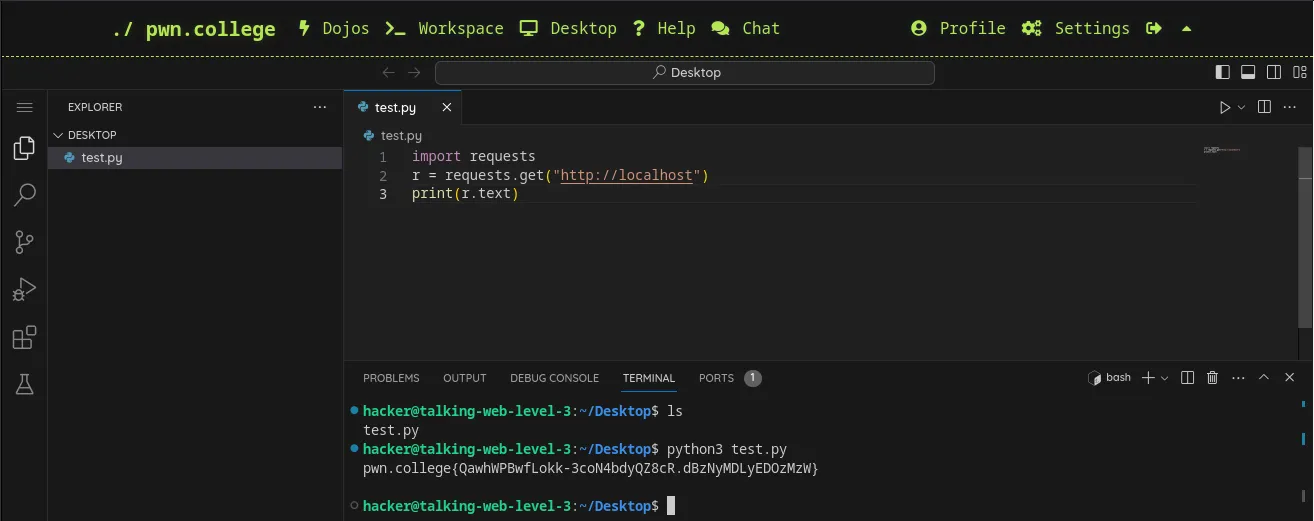Viewport: 1314px width, 521px height.
Task: Open the pwn.college home link
Action: coord(194,29)
